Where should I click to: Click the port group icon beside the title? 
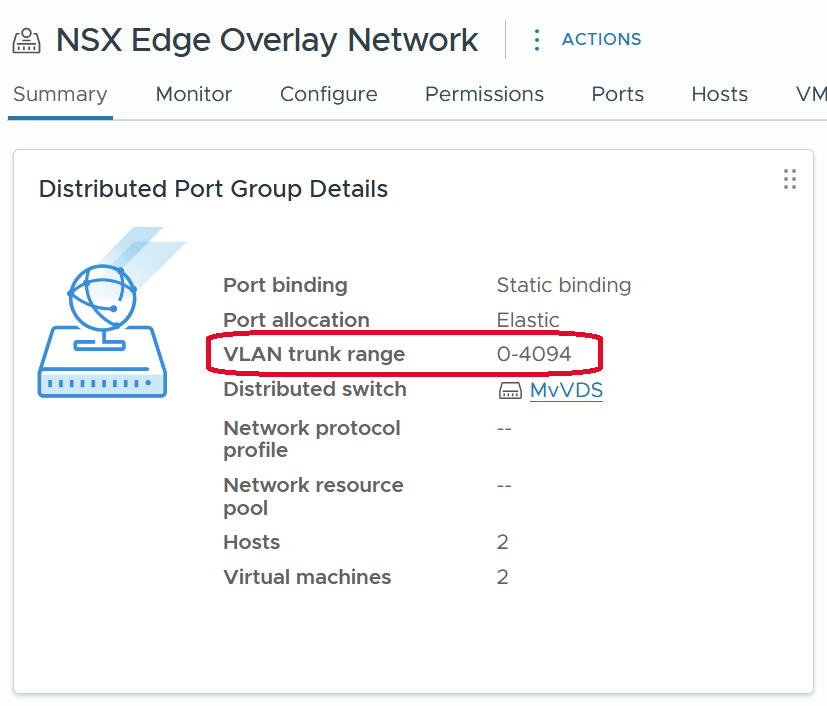(27, 41)
